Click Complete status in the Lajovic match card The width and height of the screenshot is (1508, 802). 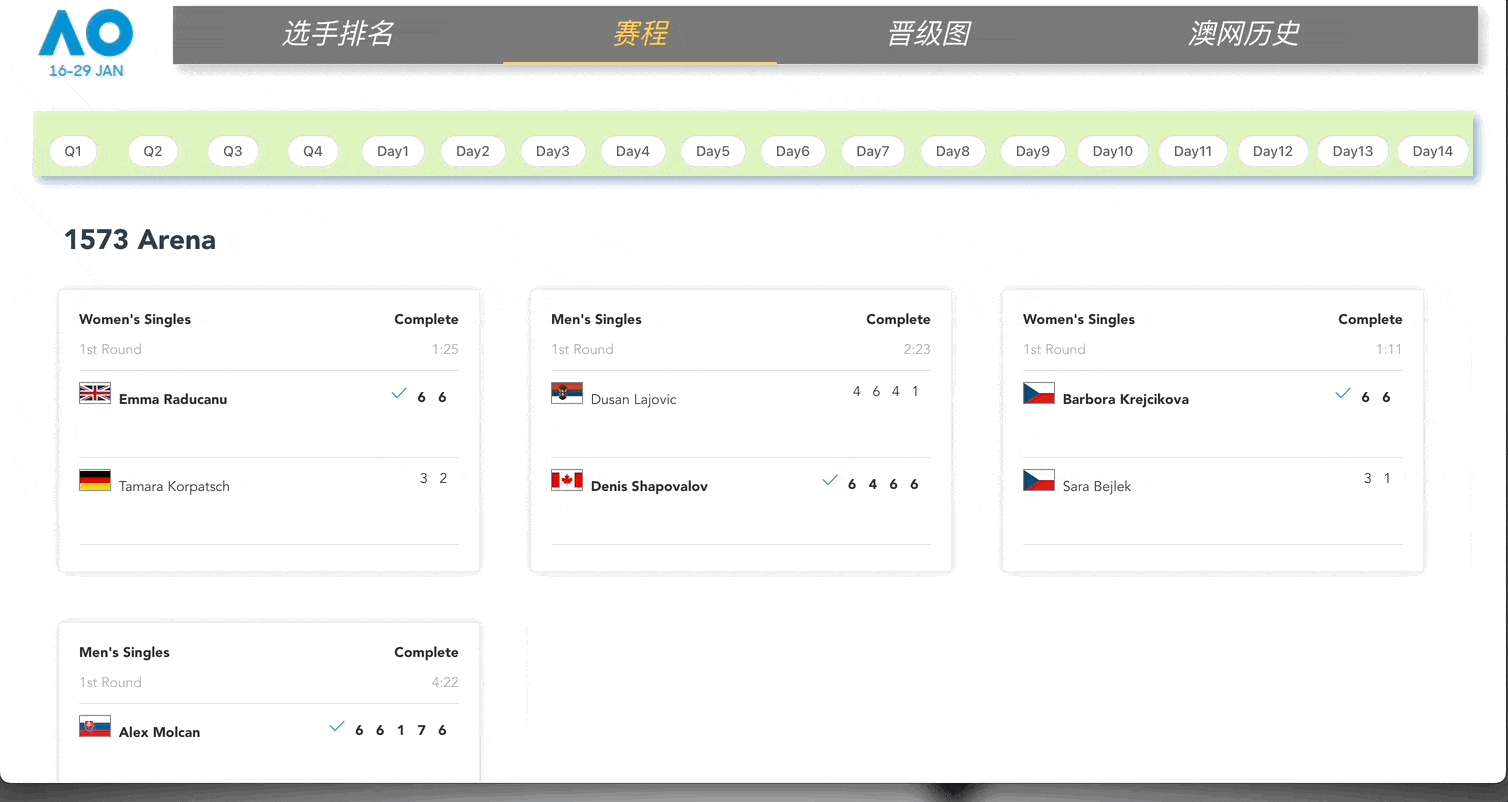point(898,319)
